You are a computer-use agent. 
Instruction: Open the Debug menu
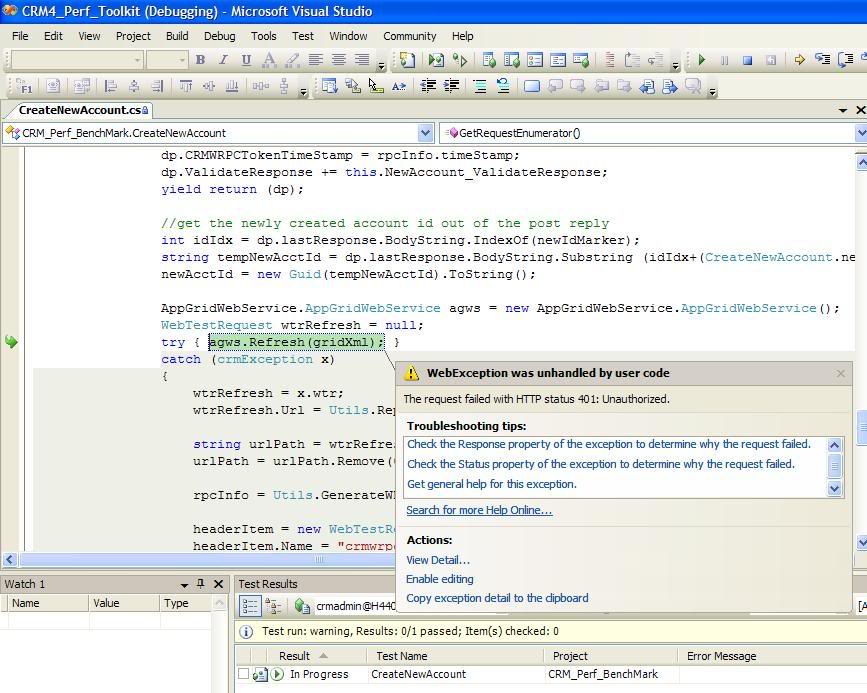(220, 36)
